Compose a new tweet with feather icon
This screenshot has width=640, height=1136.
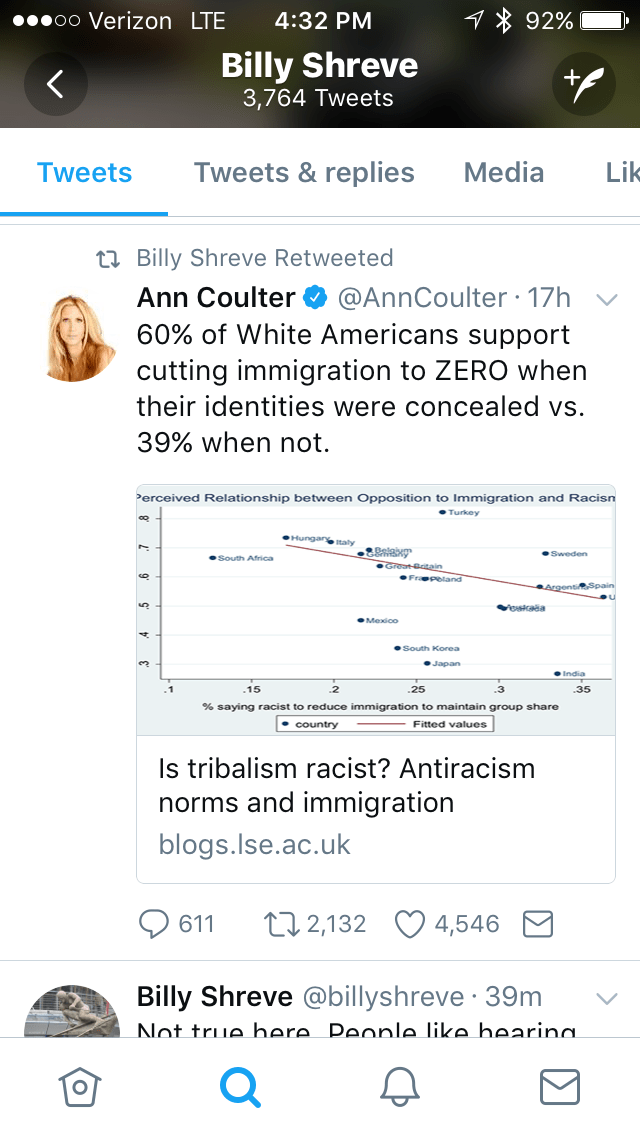point(584,84)
